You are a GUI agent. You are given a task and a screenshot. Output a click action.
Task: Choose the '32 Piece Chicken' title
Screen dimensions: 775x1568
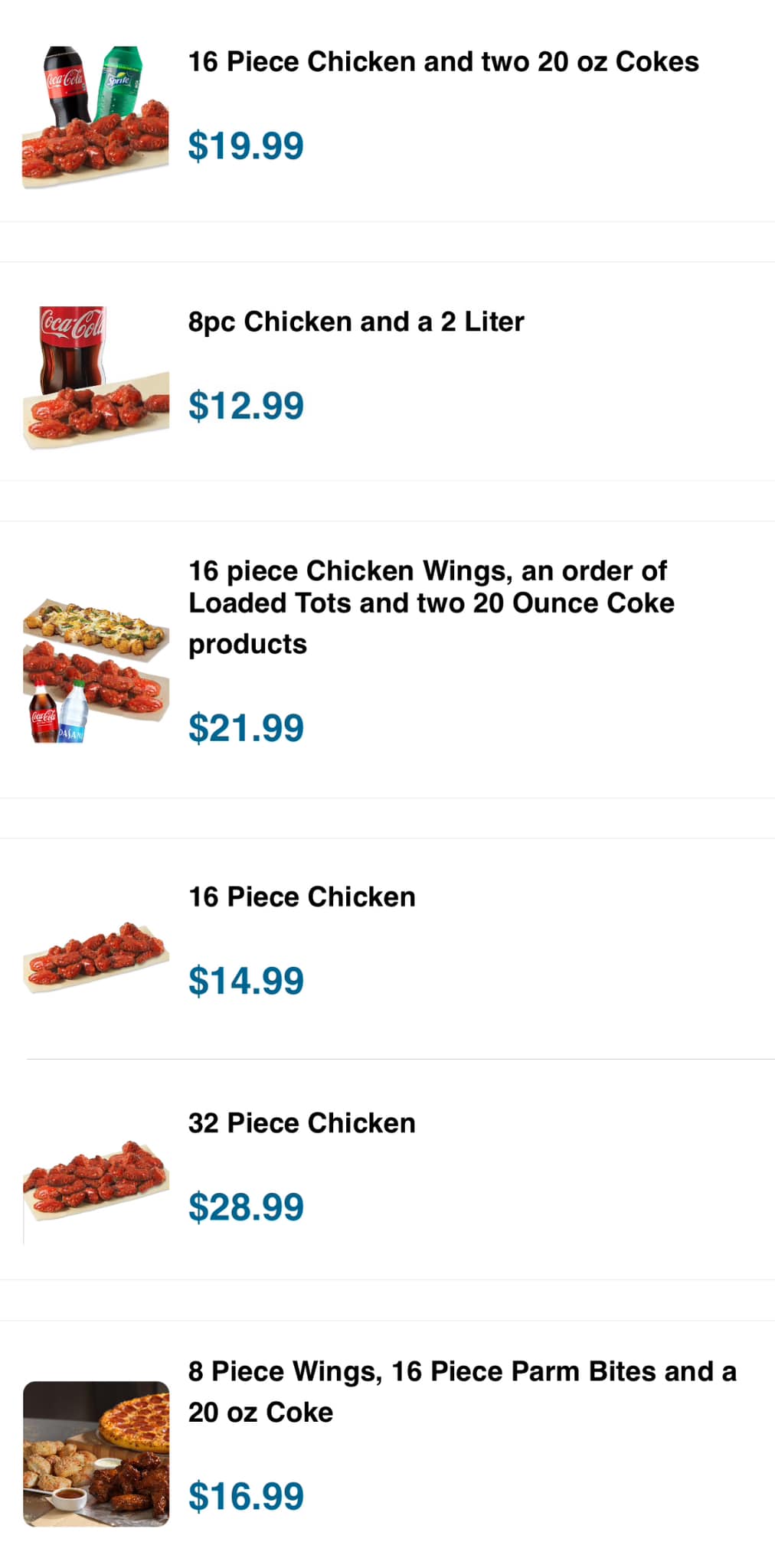302,1123
